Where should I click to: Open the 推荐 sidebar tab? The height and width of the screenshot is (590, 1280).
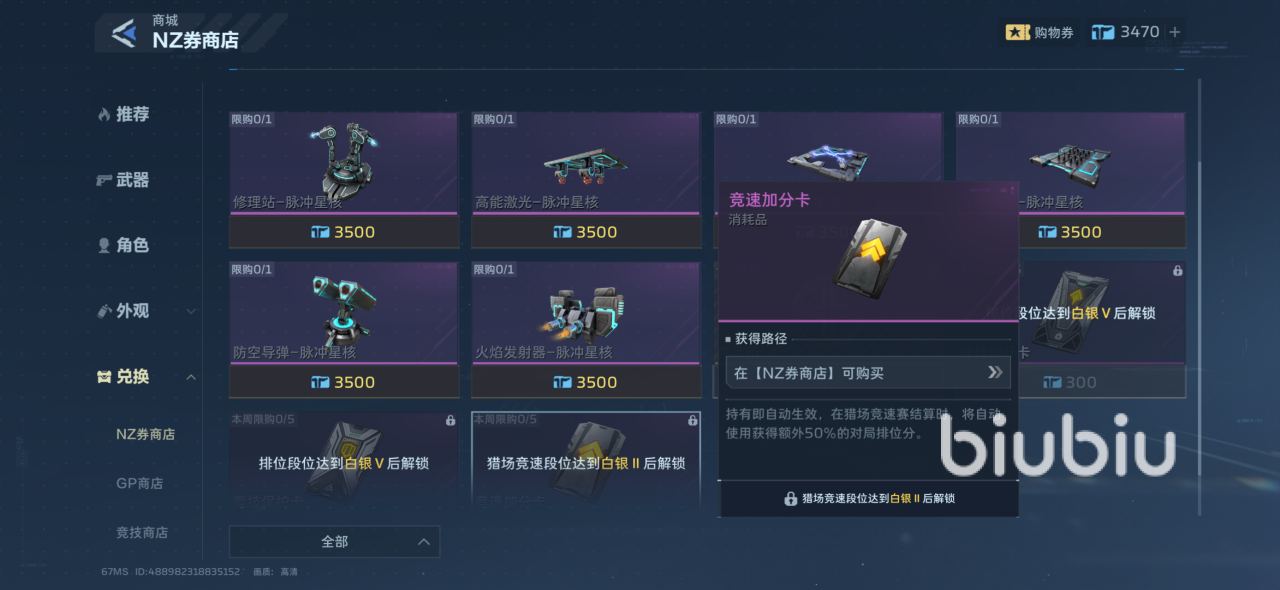click(x=124, y=114)
